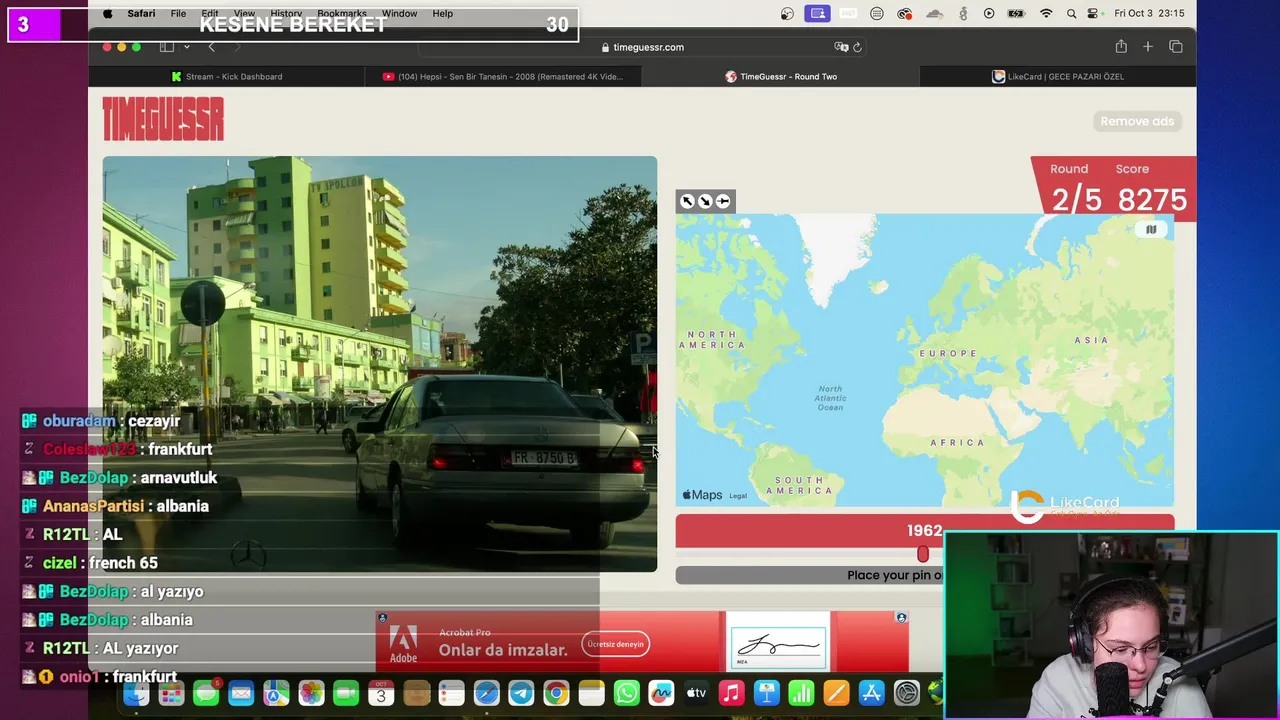Open Google Chrome from the Dock
Viewport: 1280px width, 720px height.
[556, 693]
